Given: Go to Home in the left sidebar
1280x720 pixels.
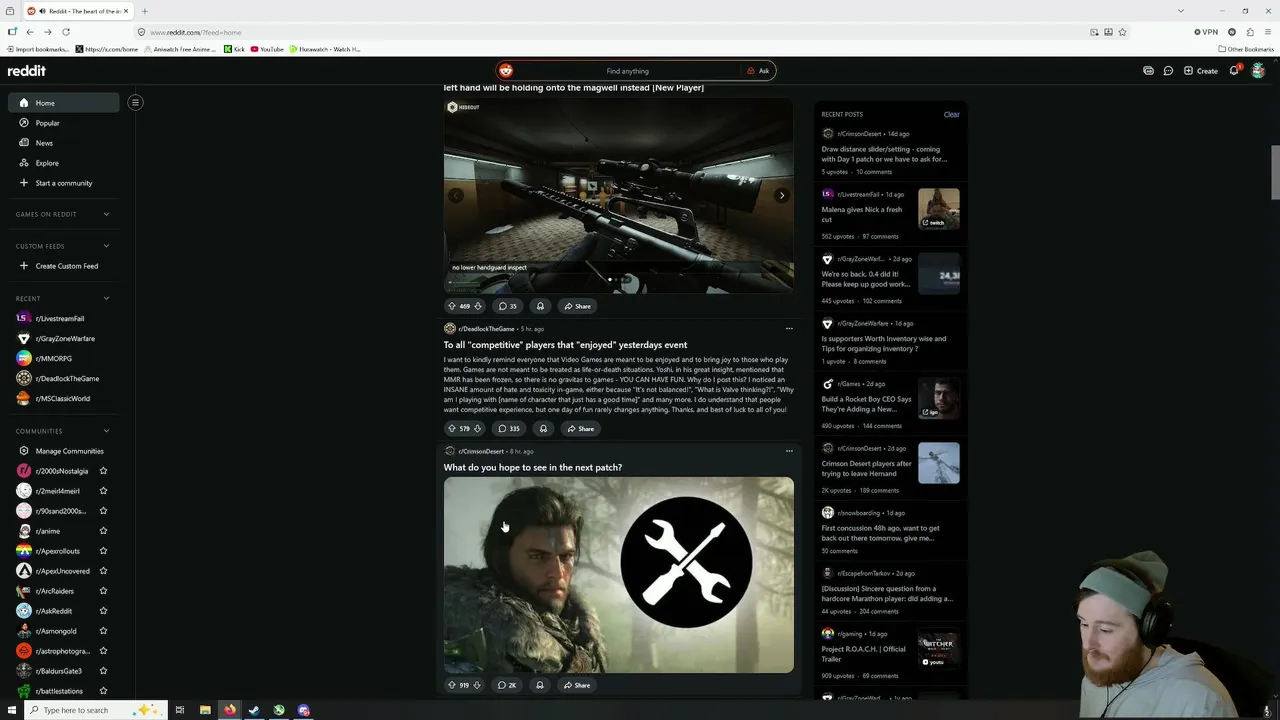Looking at the screenshot, I should click(64, 103).
